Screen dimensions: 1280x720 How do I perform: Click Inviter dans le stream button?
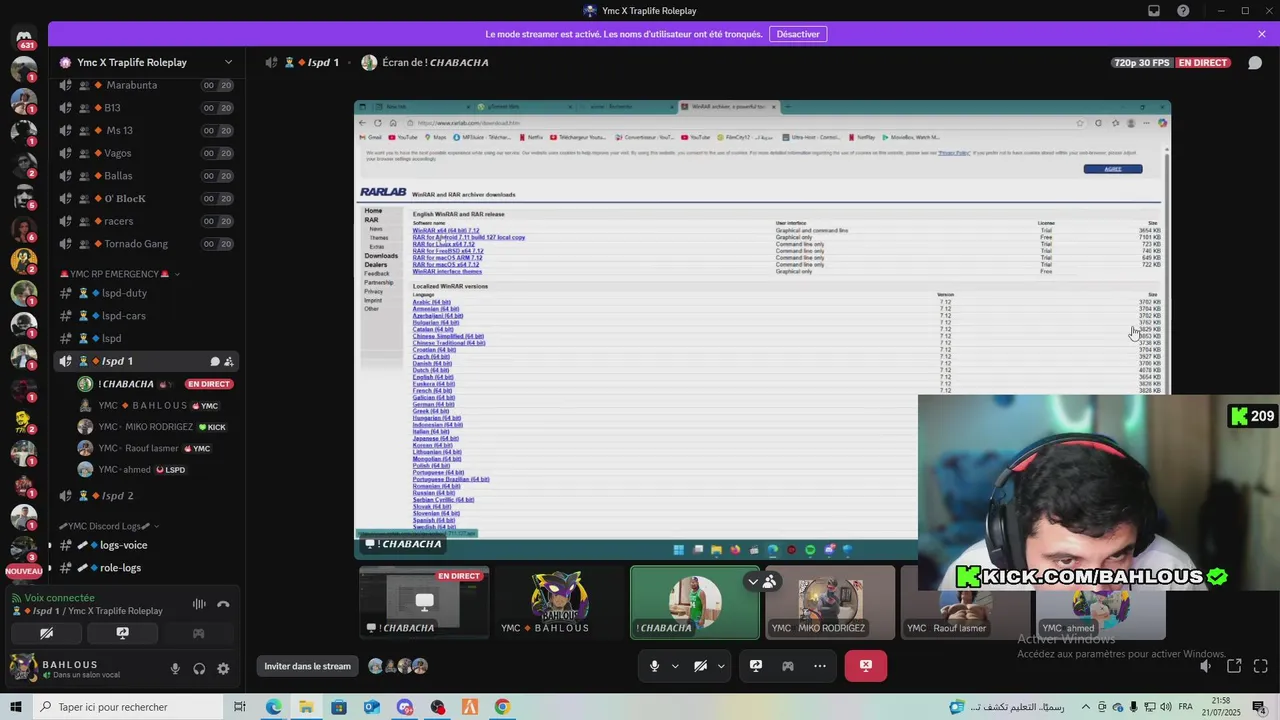point(308,666)
